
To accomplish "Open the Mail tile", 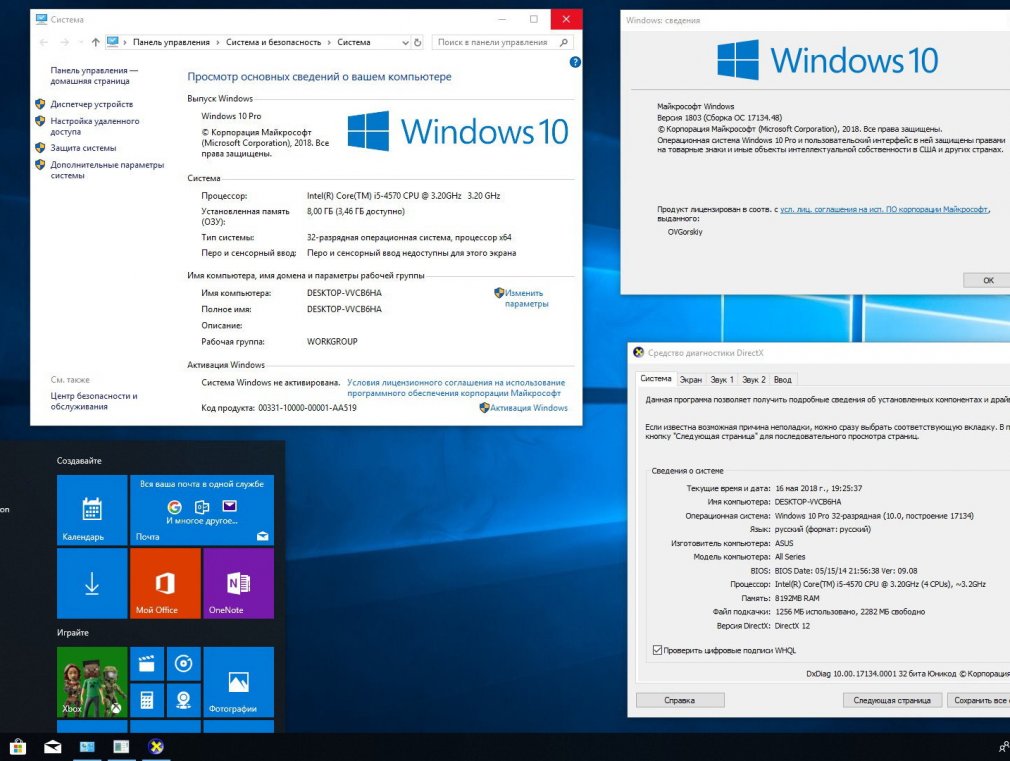I will 202,510.
